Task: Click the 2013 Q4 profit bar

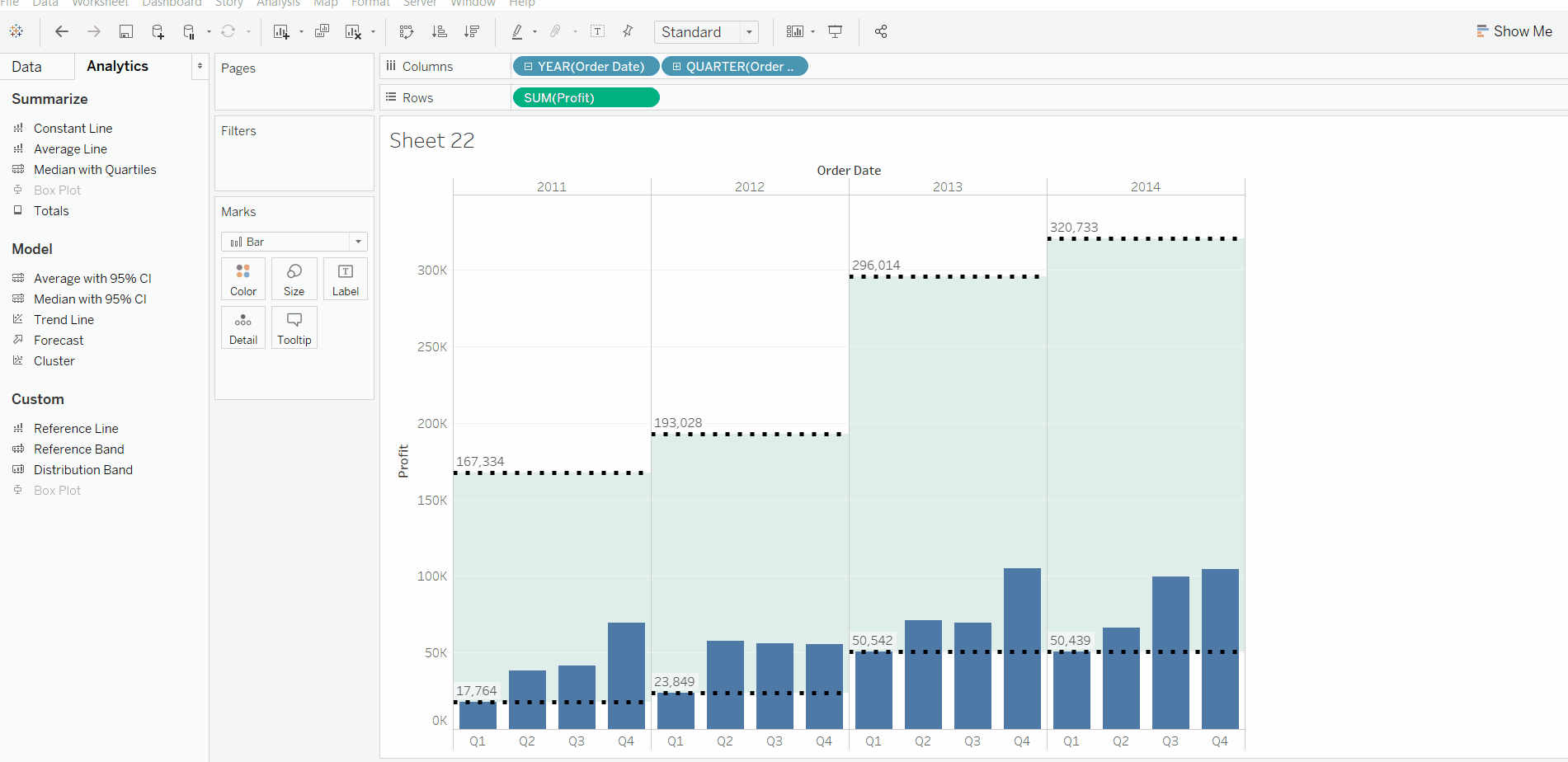Action: coord(1022,648)
